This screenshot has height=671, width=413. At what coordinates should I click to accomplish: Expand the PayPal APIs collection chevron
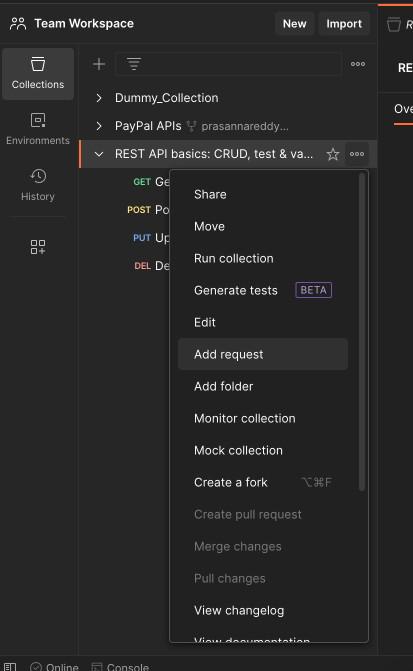[99, 126]
